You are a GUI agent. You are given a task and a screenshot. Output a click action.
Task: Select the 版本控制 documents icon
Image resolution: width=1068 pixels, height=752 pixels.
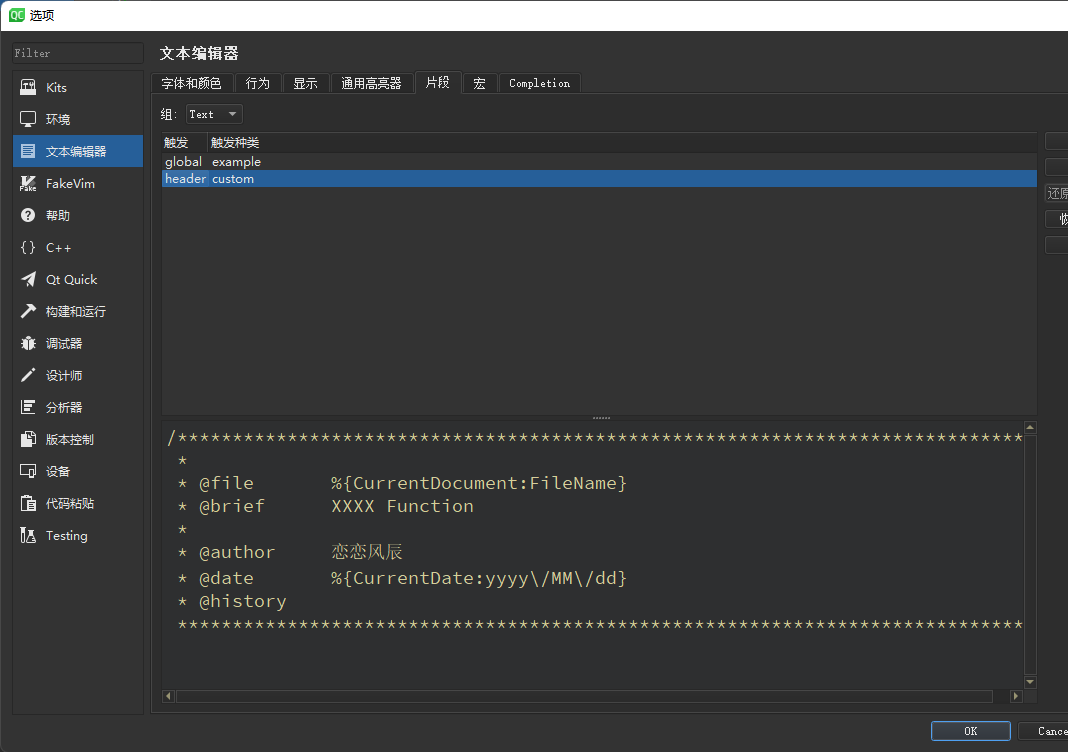point(28,439)
